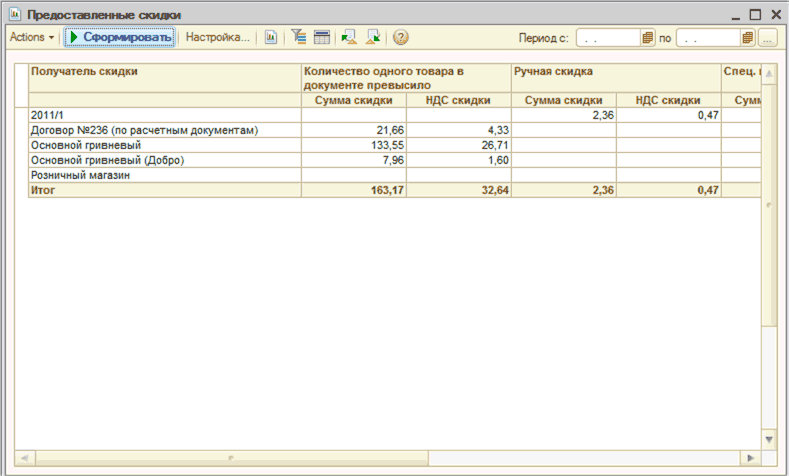This screenshot has width=789, height=476.
Task: Click the ellipsis period selection button
Action: tap(768, 38)
